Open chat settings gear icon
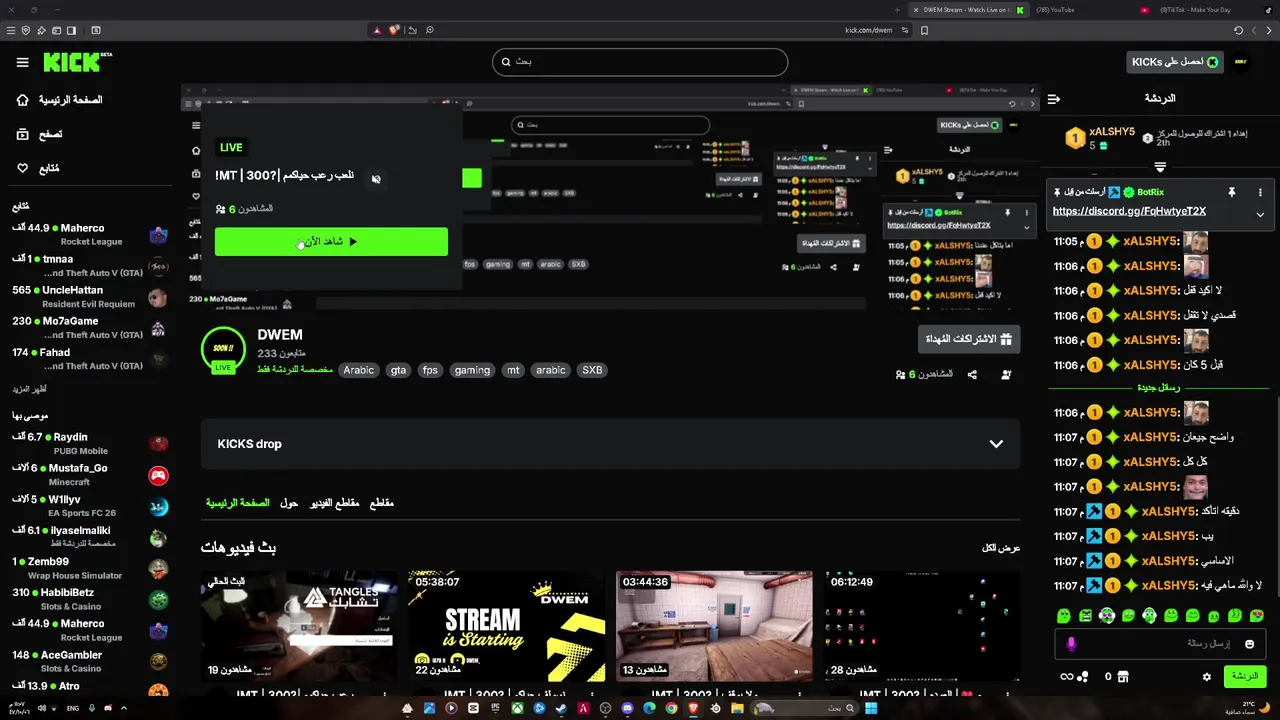Screen dimensions: 1280x720 click(x=1207, y=677)
